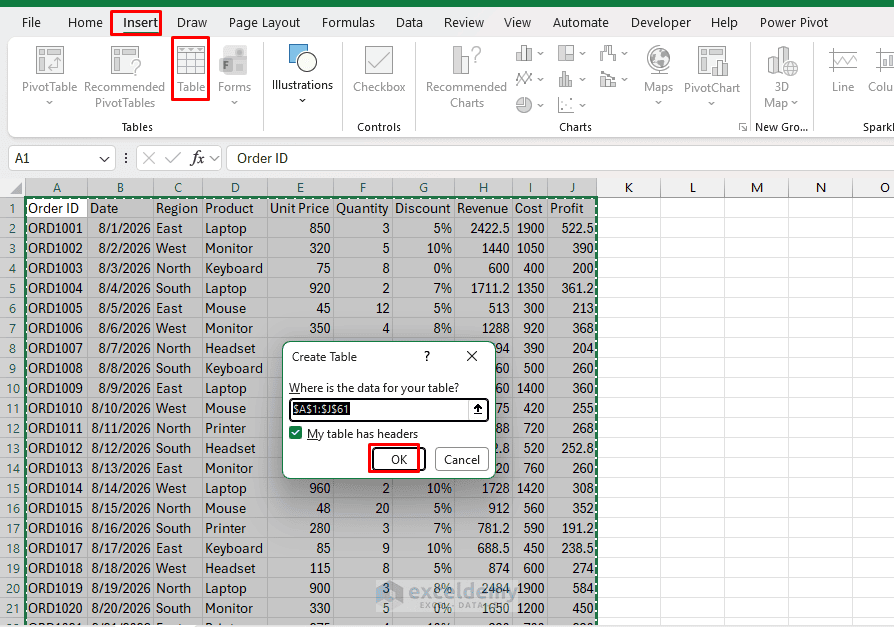Insert a scatter or bubble chart

click(x=571, y=104)
